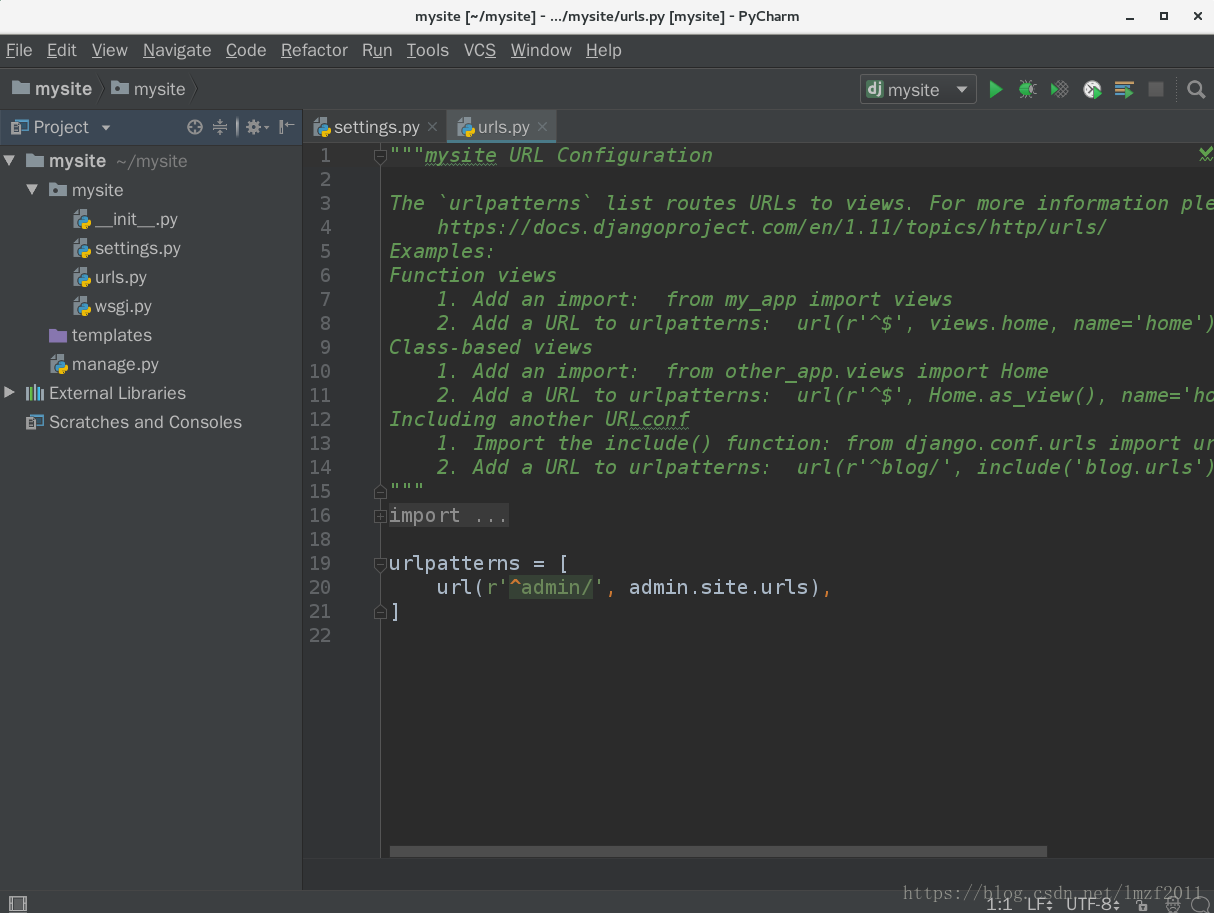Image resolution: width=1214 pixels, height=913 pixels.
Task: Collapse the inner mysite package folder
Action: [x=32, y=189]
